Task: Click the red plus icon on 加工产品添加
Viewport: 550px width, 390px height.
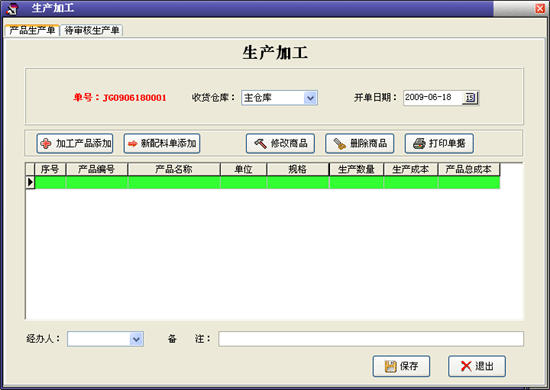Action: 46,143
